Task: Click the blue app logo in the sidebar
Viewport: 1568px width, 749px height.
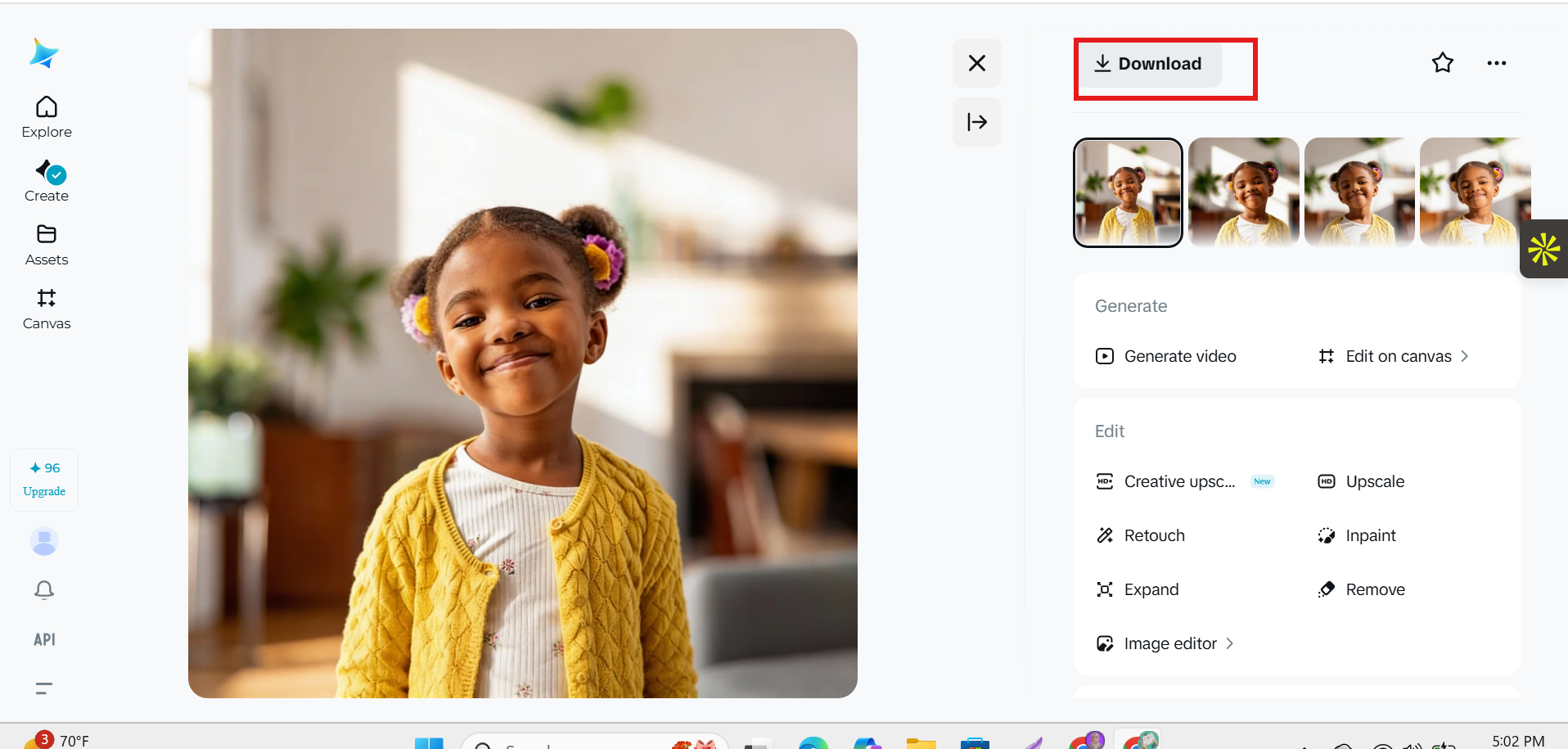Action: point(44,54)
